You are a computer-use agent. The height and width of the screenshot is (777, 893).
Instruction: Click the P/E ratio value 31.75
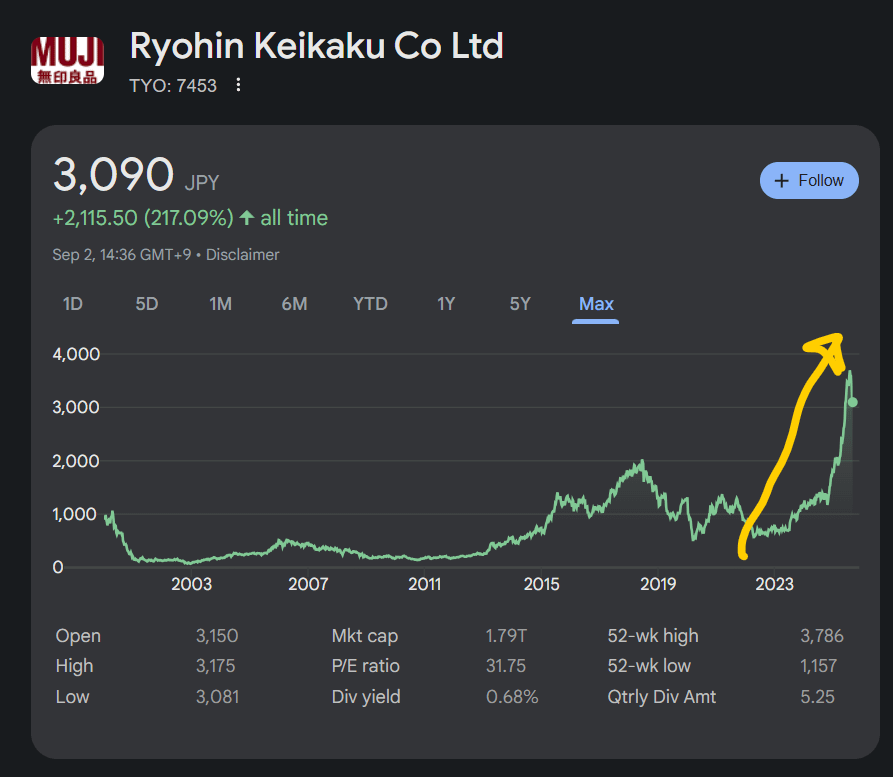[506, 666]
